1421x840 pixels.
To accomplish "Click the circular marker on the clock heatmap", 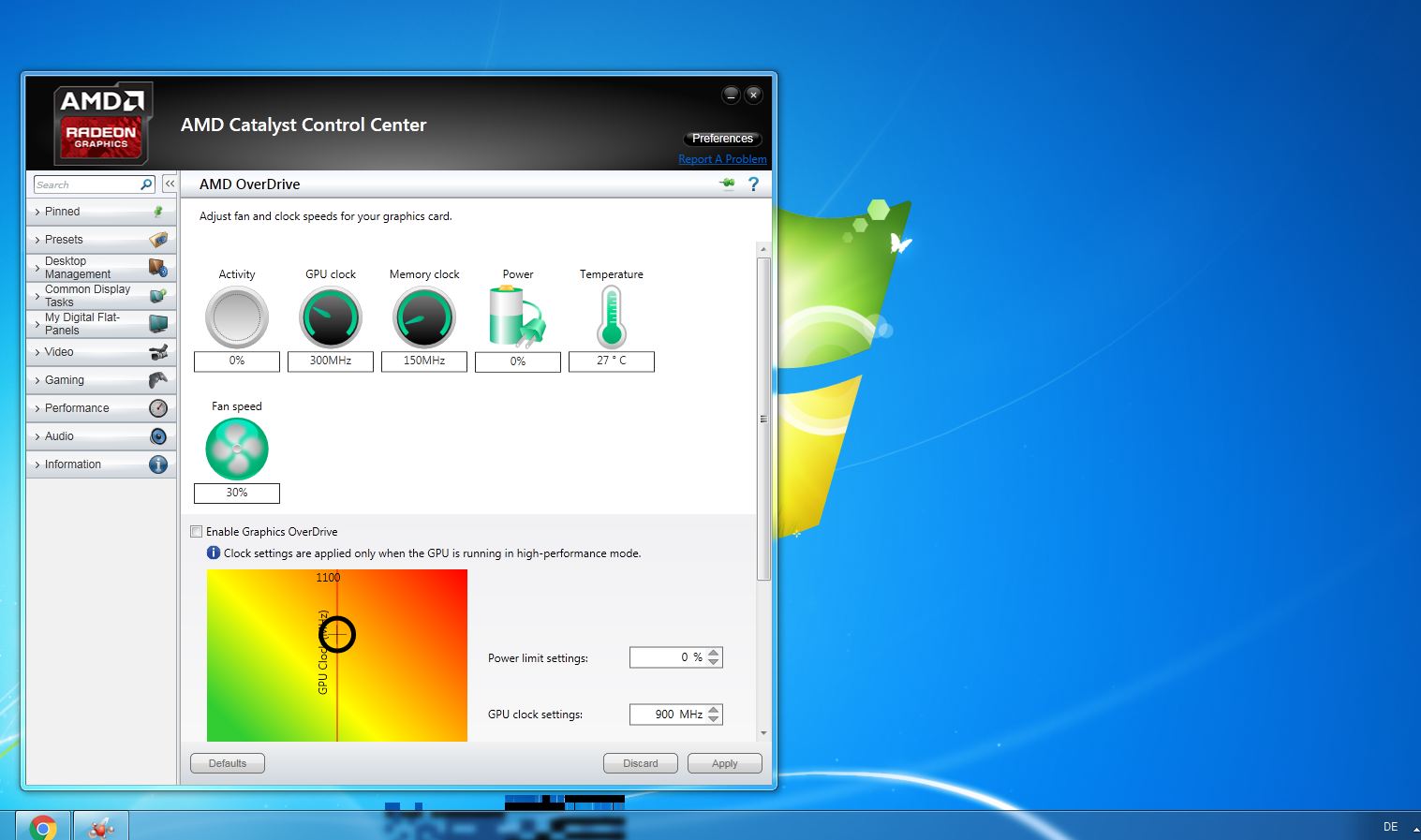I will pos(337,634).
